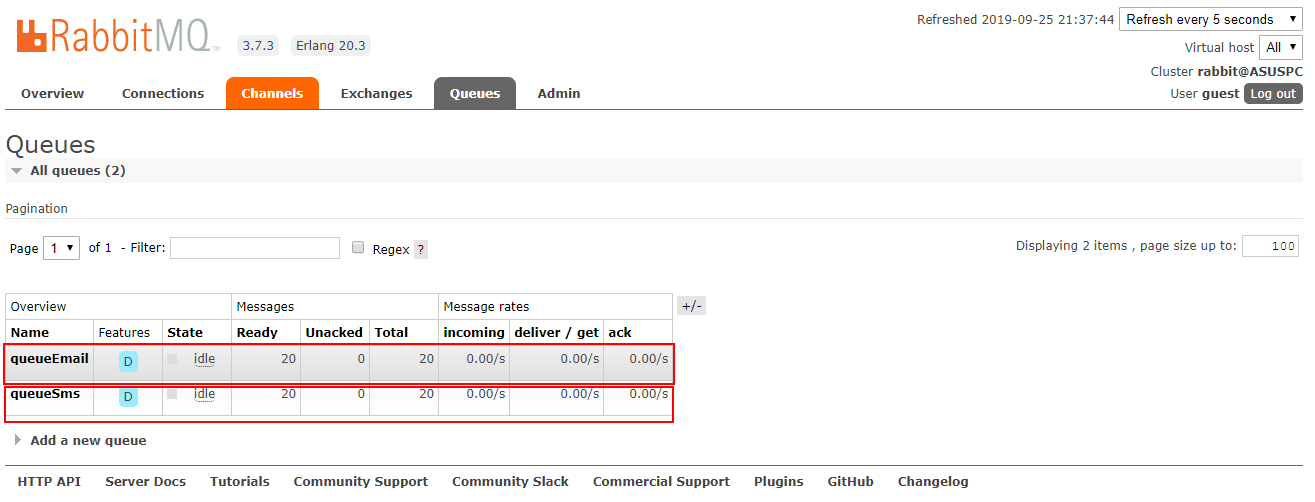Viewport: 1315px width, 502px height.
Task: Select the Queues tab
Action: click(475, 93)
